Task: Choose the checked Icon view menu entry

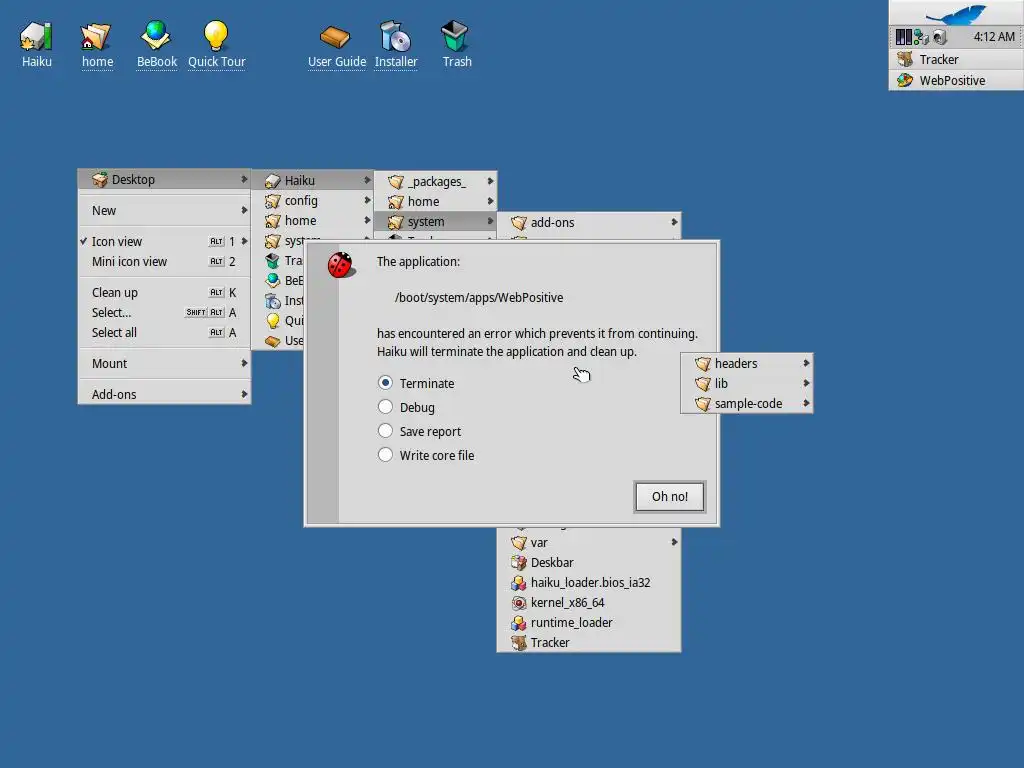Action: (x=164, y=242)
